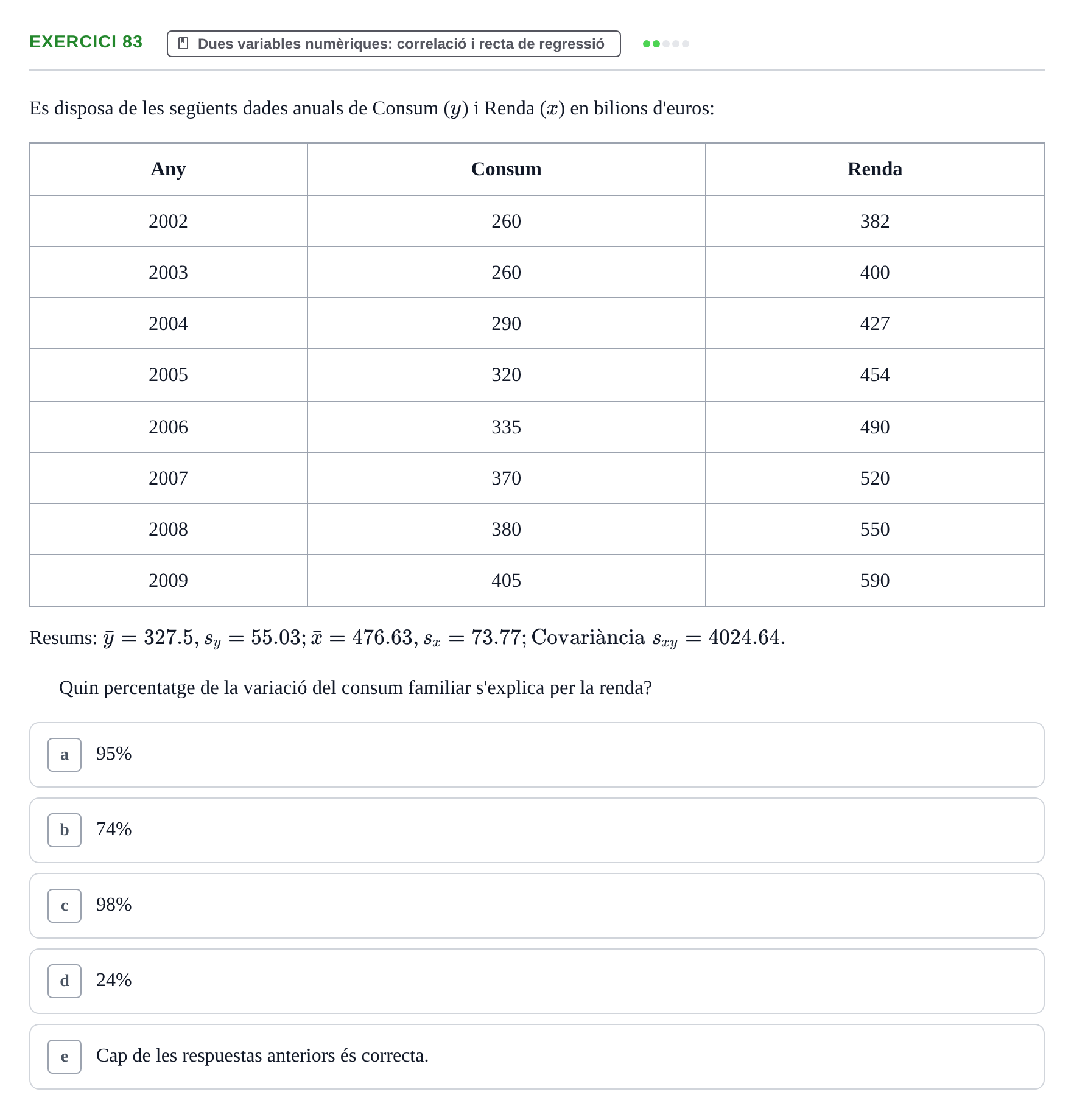
Task: Click the covariance summary formula line
Action: 407,638
